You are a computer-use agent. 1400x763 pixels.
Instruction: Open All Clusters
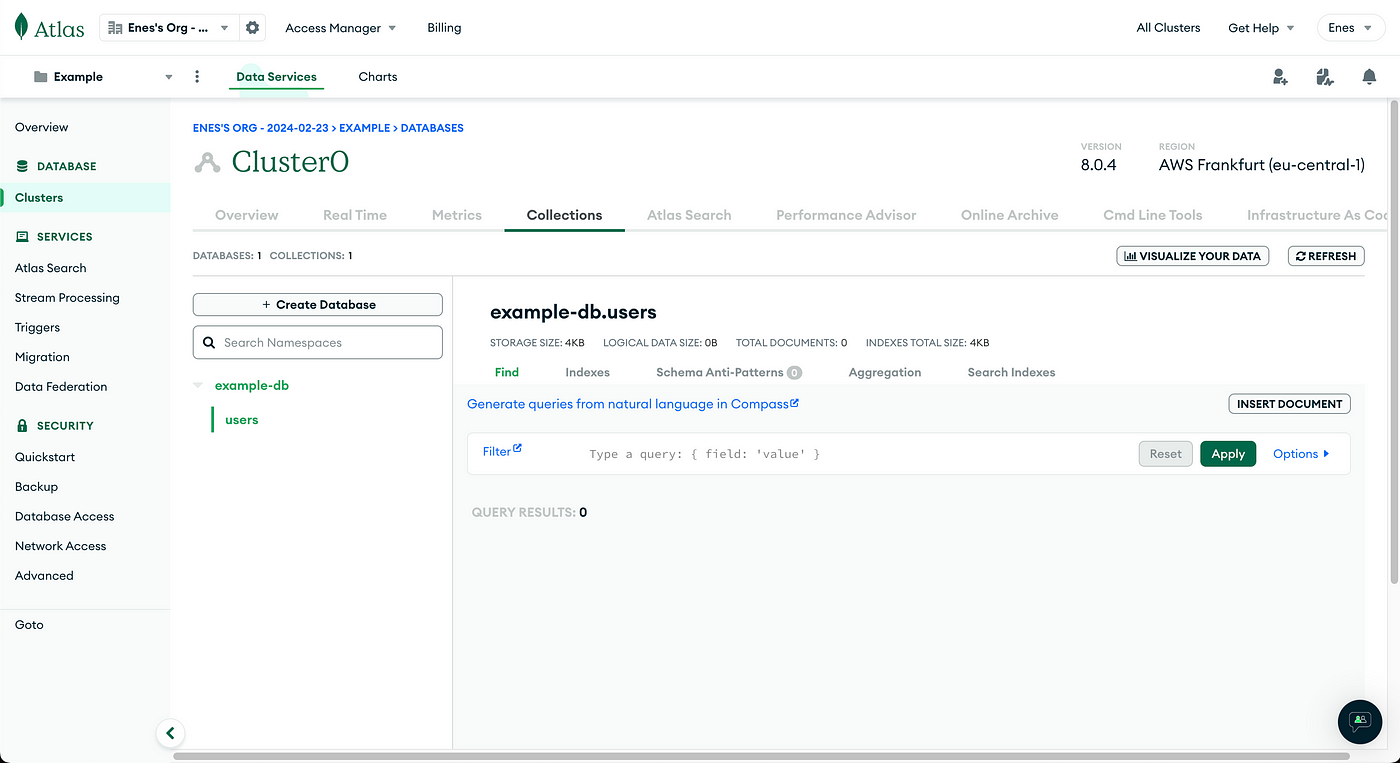click(1168, 28)
